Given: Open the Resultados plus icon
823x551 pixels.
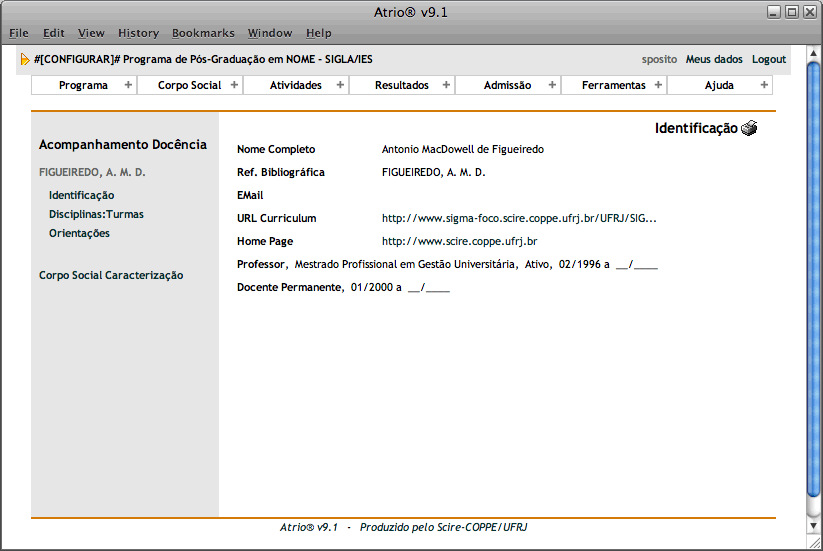Looking at the screenshot, I should 446,85.
